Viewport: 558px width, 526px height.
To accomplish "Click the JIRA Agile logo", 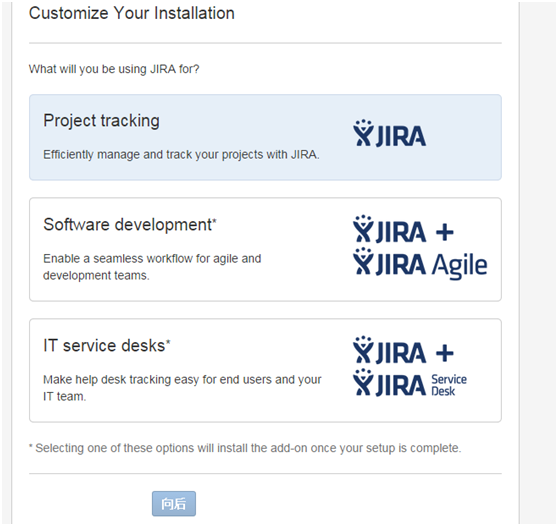I will pyautogui.click(x=420, y=264).
